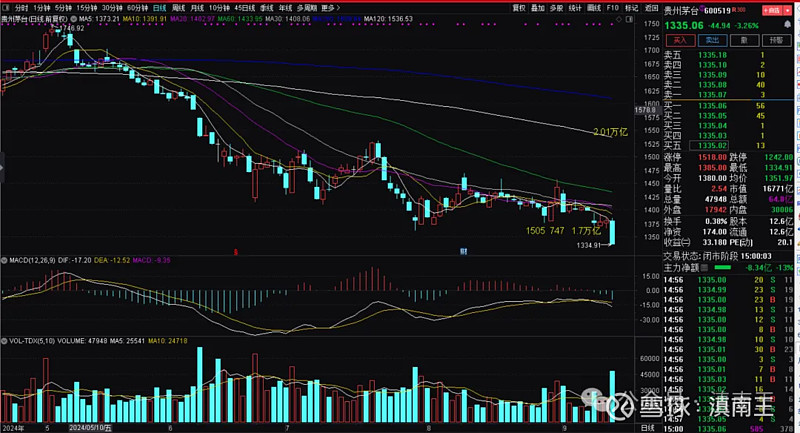
Task: Add stock with +自选 button
Action: tap(772, 10)
